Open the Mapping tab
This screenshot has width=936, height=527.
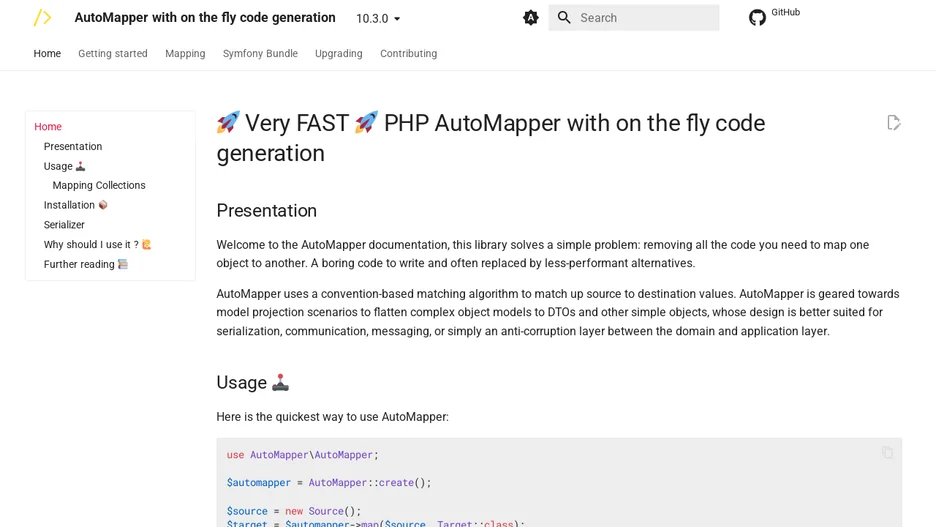185,53
